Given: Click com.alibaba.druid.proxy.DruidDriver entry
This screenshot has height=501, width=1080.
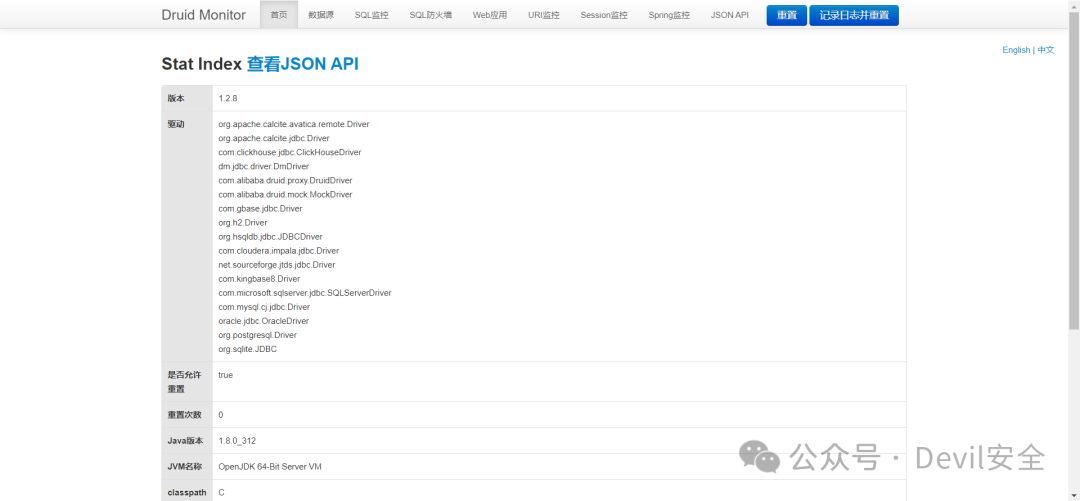Looking at the screenshot, I should click(x=285, y=181).
